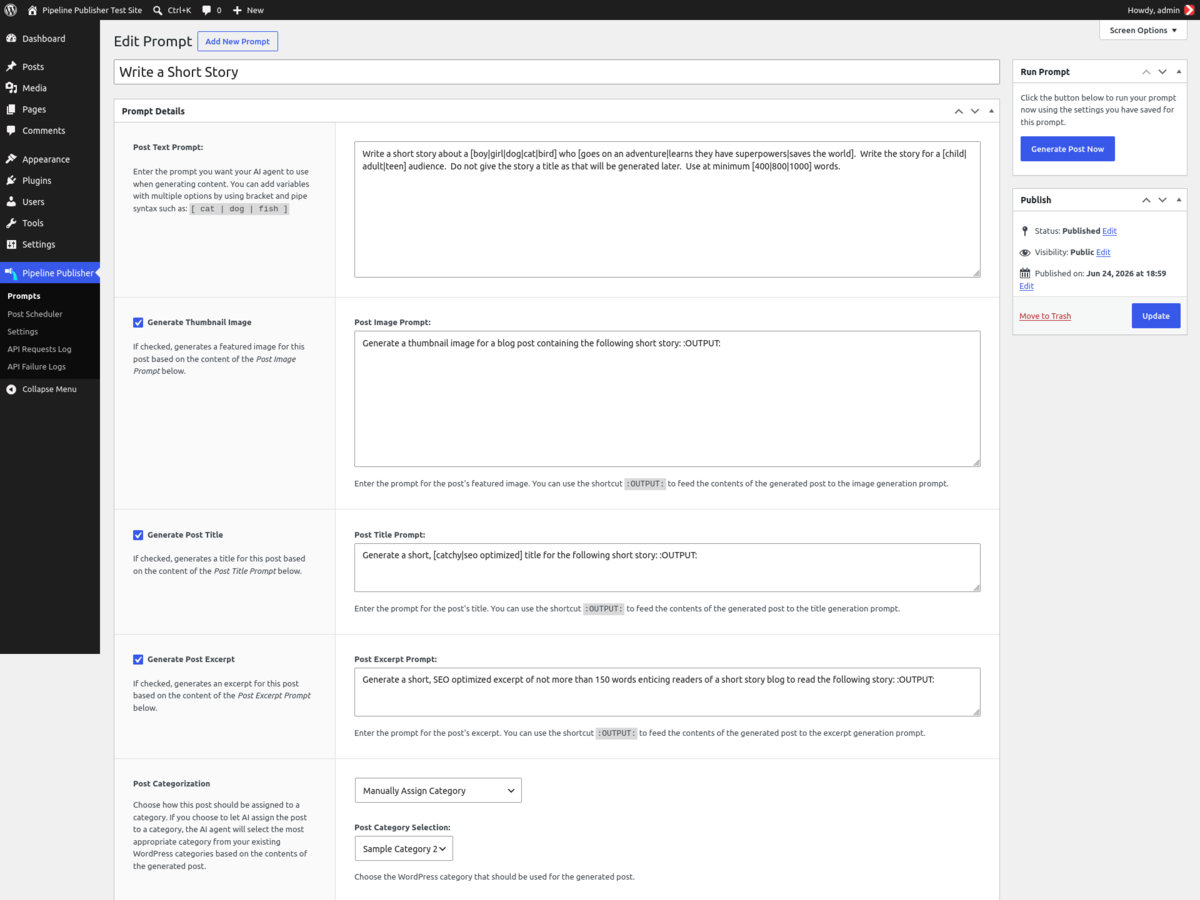Open the Manually Assign Category dropdown
The image size is (1200, 900).
click(438, 790)
